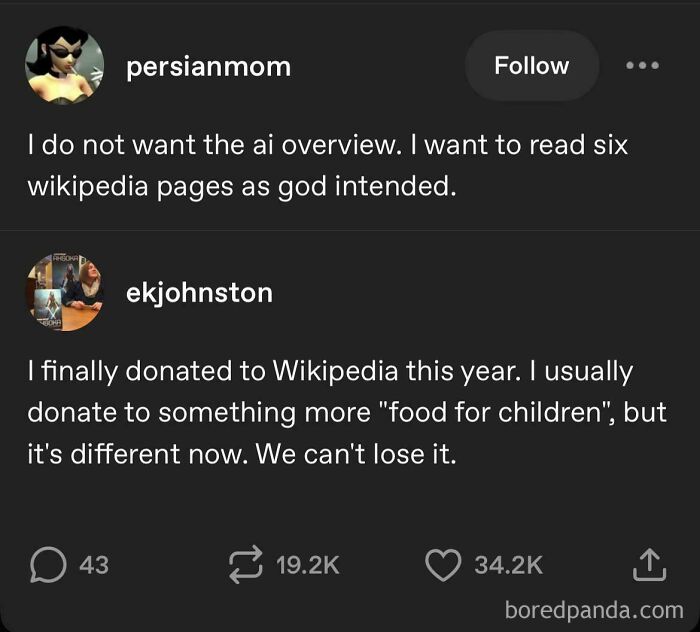Viewport: 700px width, 632px height.
Task: Follow the persianmom account
Action: [x=531, y=66]
